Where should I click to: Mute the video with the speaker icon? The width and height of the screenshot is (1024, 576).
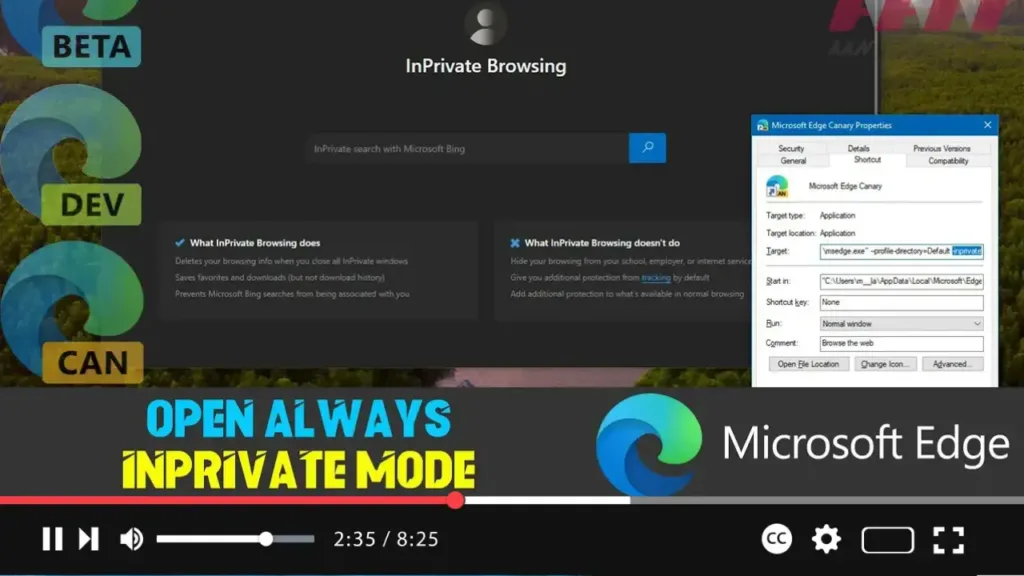tap(131, 539)
